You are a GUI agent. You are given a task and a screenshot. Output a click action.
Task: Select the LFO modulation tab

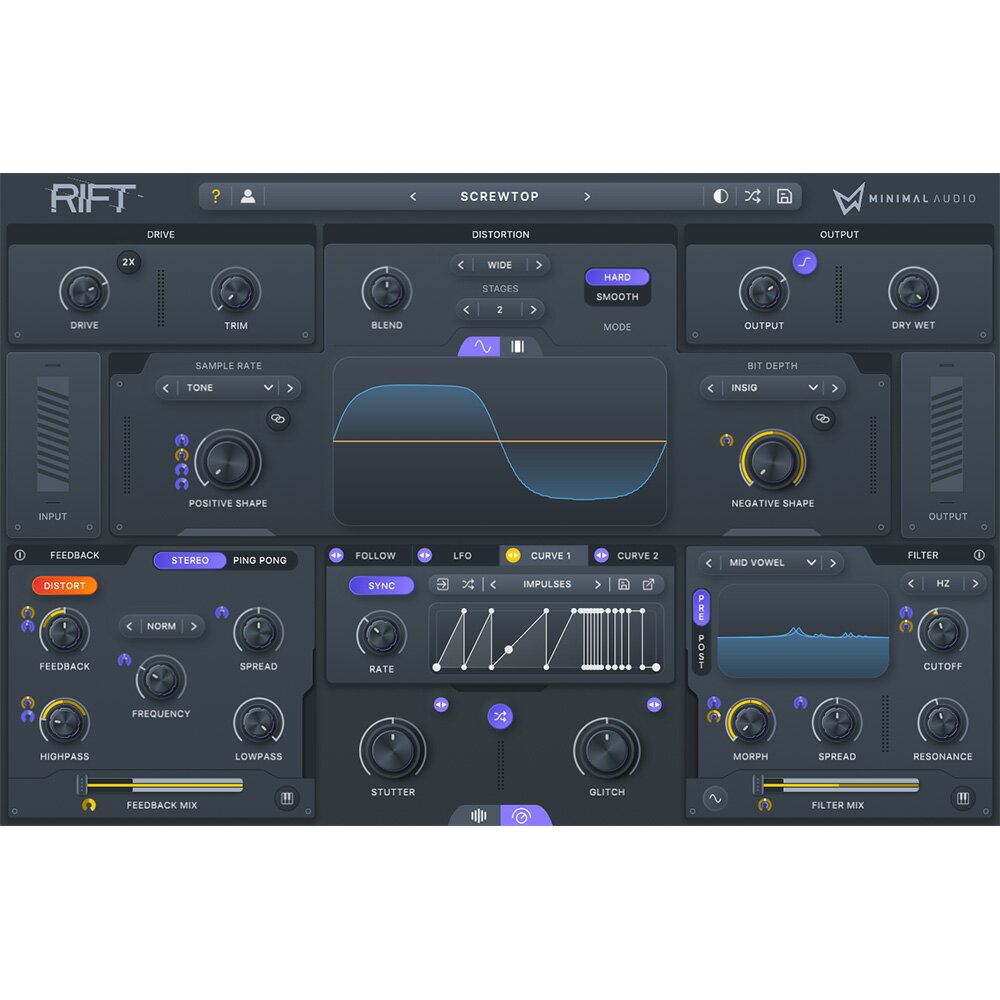[461, 556]
